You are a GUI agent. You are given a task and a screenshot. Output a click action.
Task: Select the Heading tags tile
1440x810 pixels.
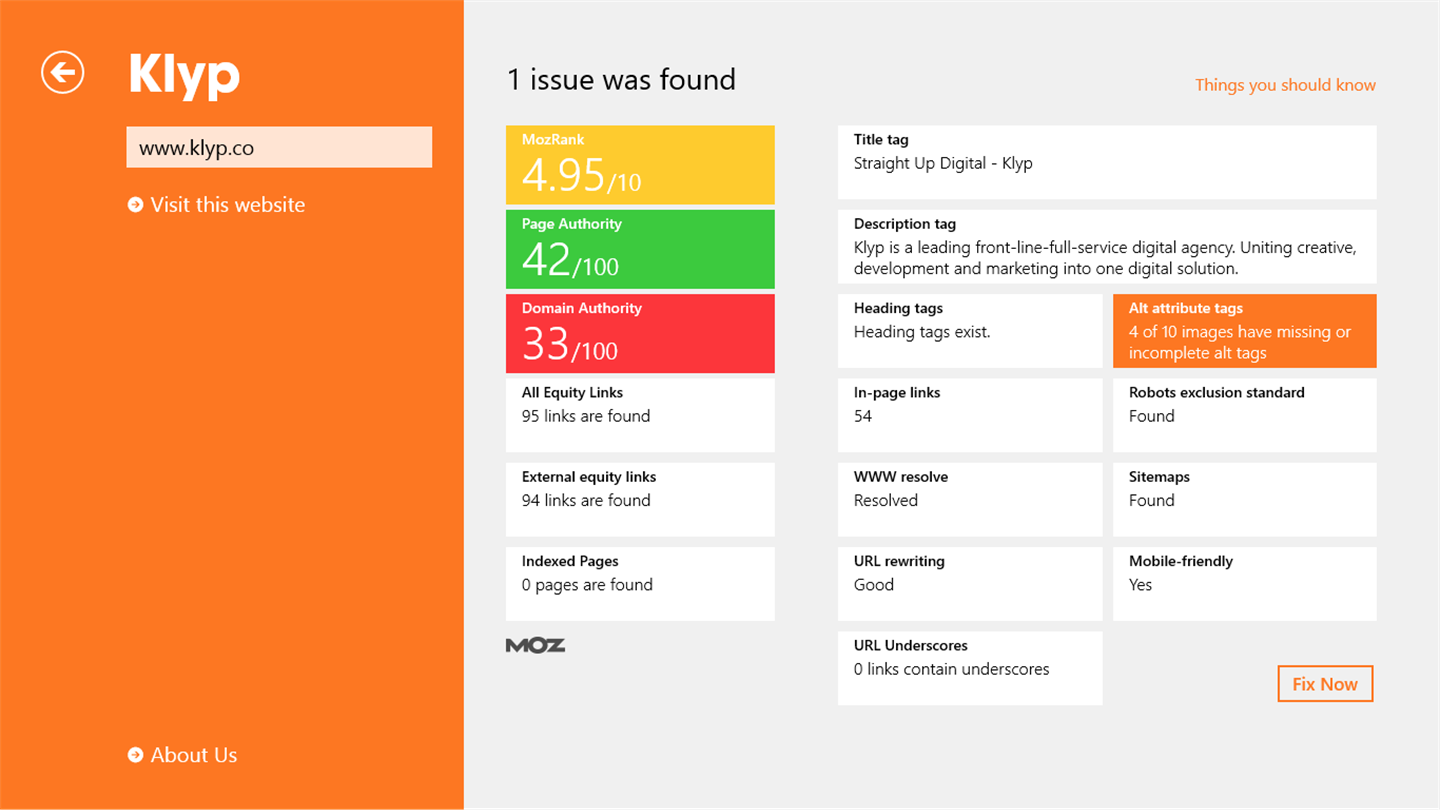coord(970,331)
